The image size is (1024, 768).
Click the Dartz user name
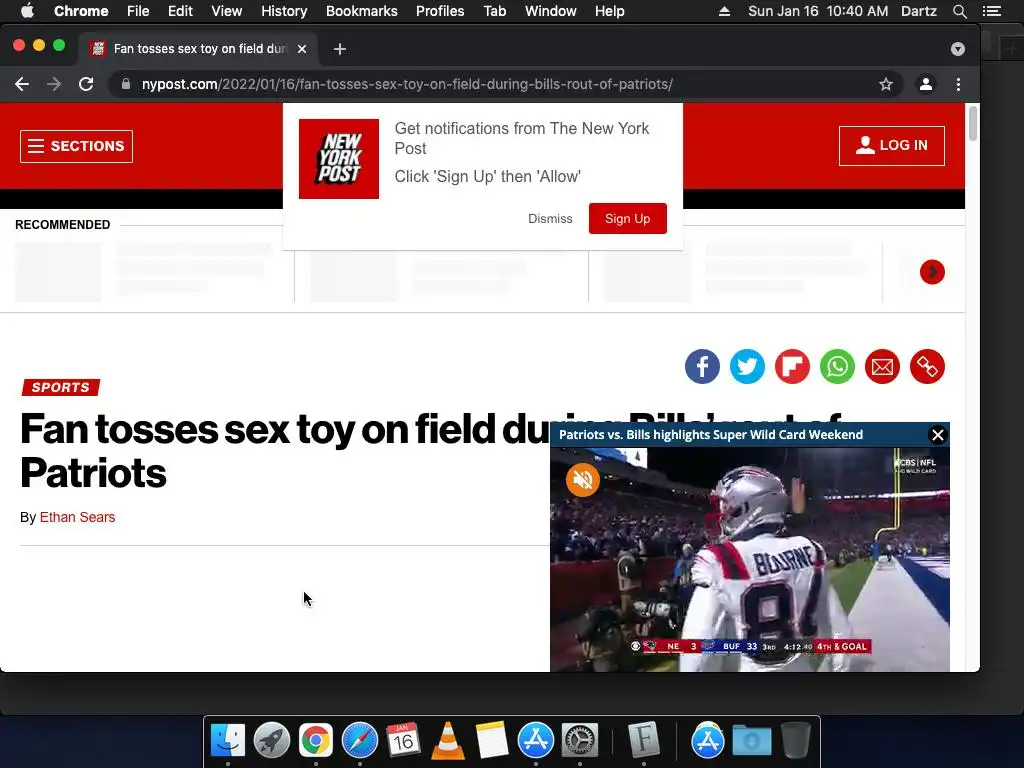coord(918,11)
